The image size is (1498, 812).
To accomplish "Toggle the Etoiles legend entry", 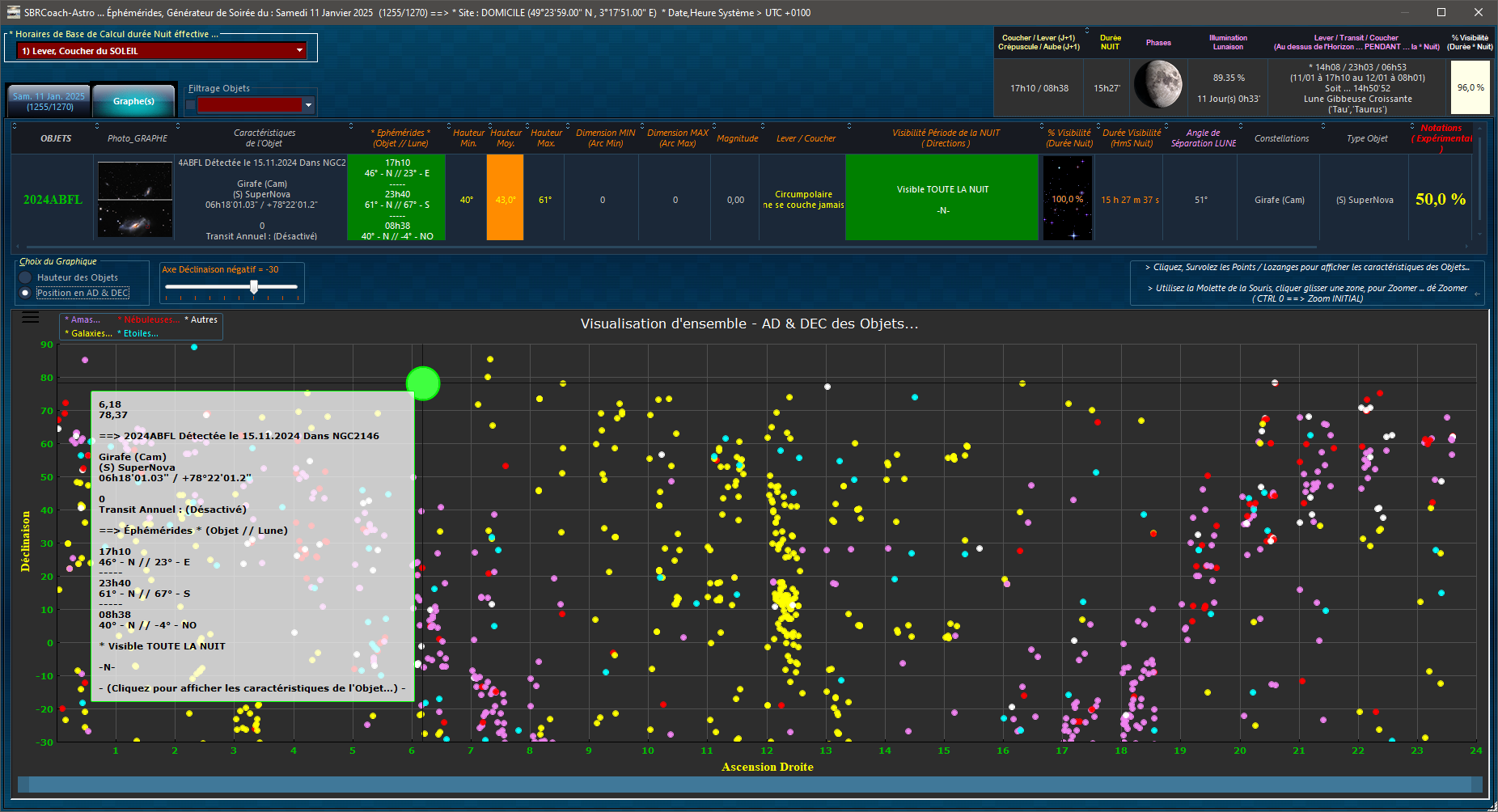I will pyautogui.click(x=138, y=333).
